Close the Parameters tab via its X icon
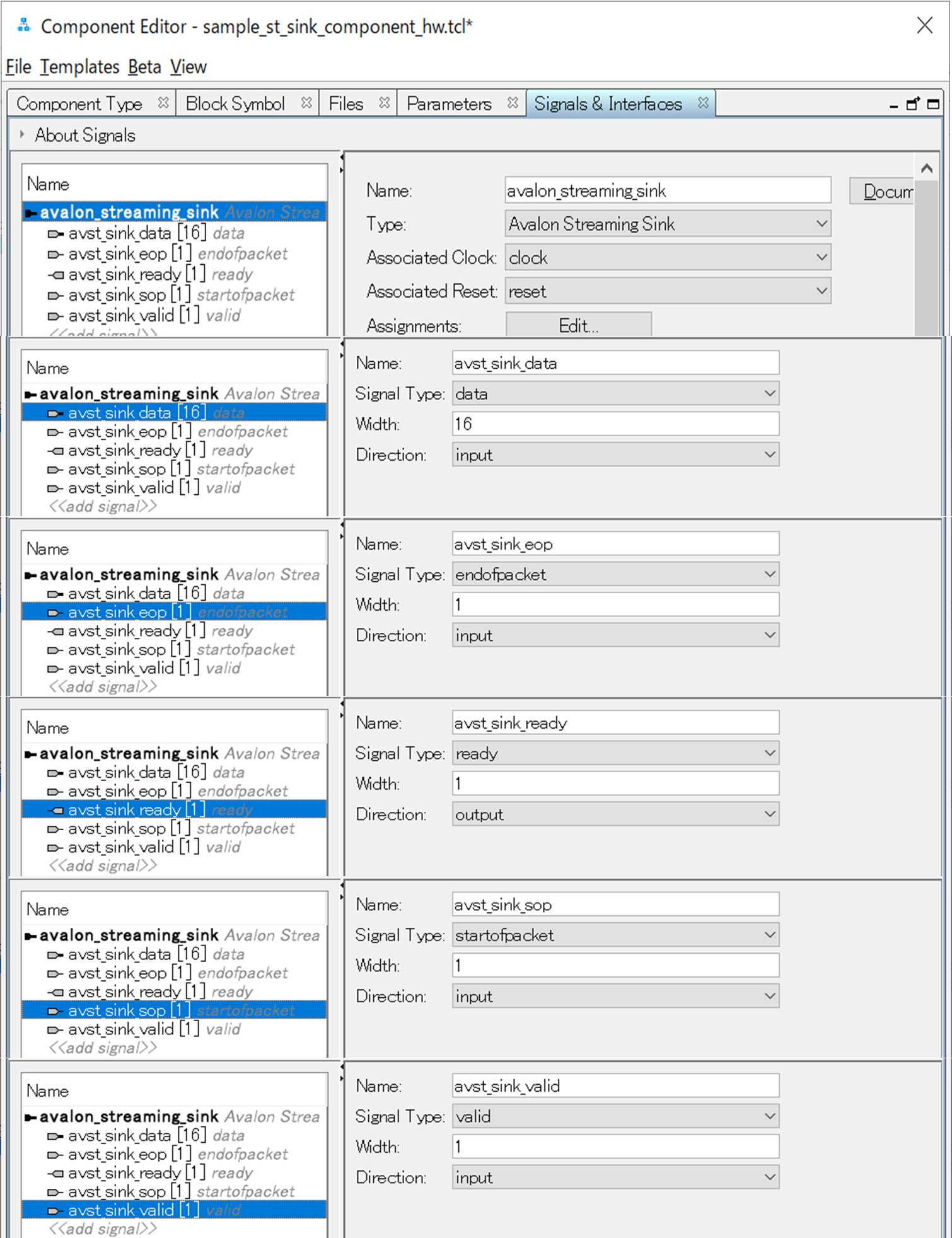The height and width of the screenshot is (1238, 952). [x=513, y=103]
